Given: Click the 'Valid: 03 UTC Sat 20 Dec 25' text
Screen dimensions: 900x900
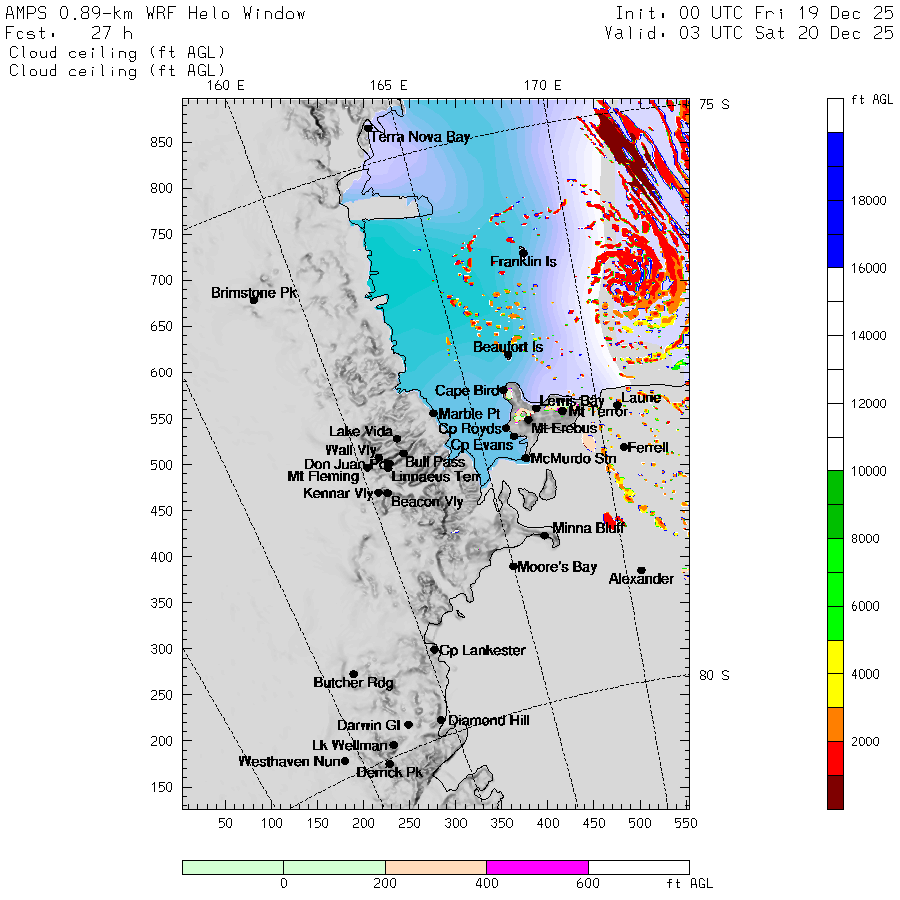Looking at the screenshot, I should (749, 33).
